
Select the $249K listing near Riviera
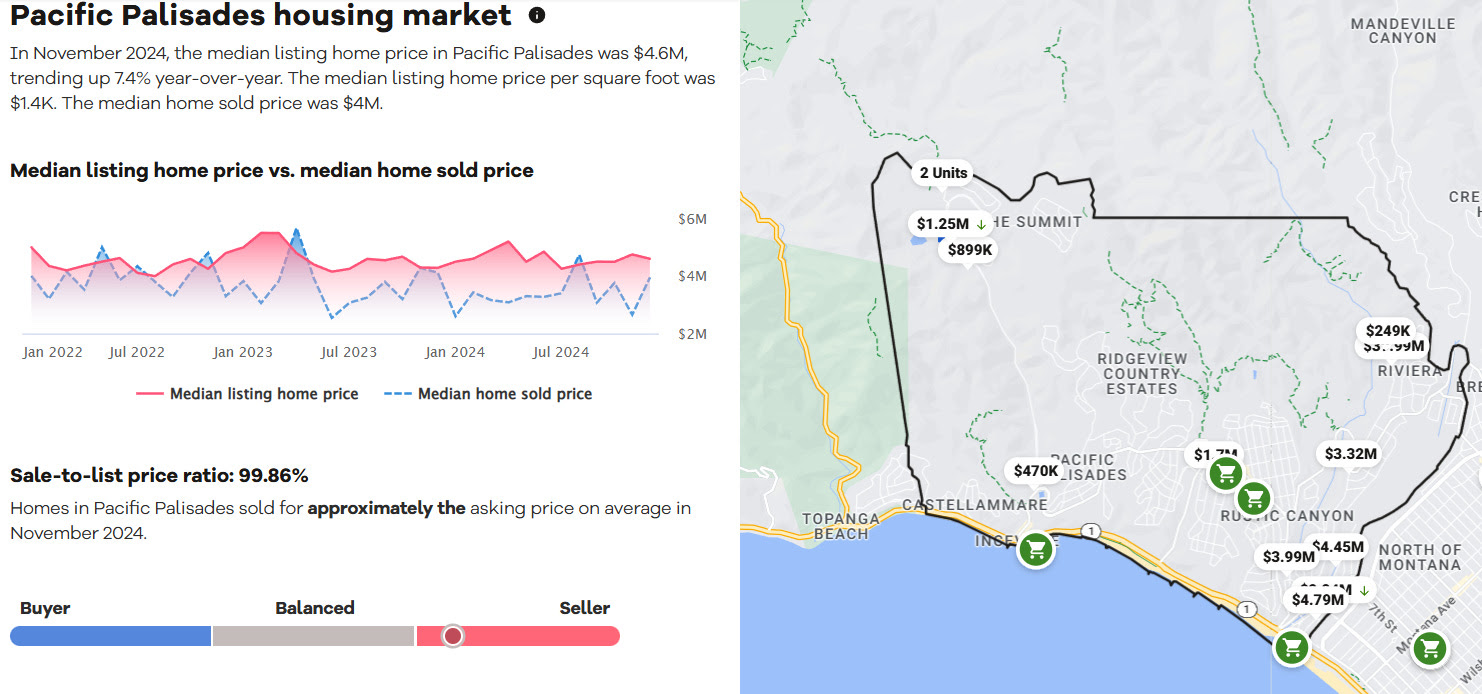point(1387,331)
